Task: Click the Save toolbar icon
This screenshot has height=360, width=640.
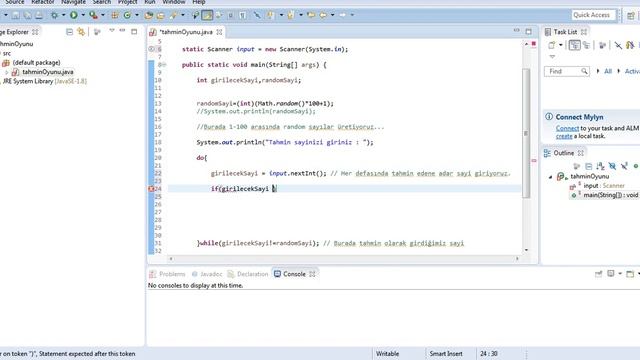Action: (x=16, y=16)
